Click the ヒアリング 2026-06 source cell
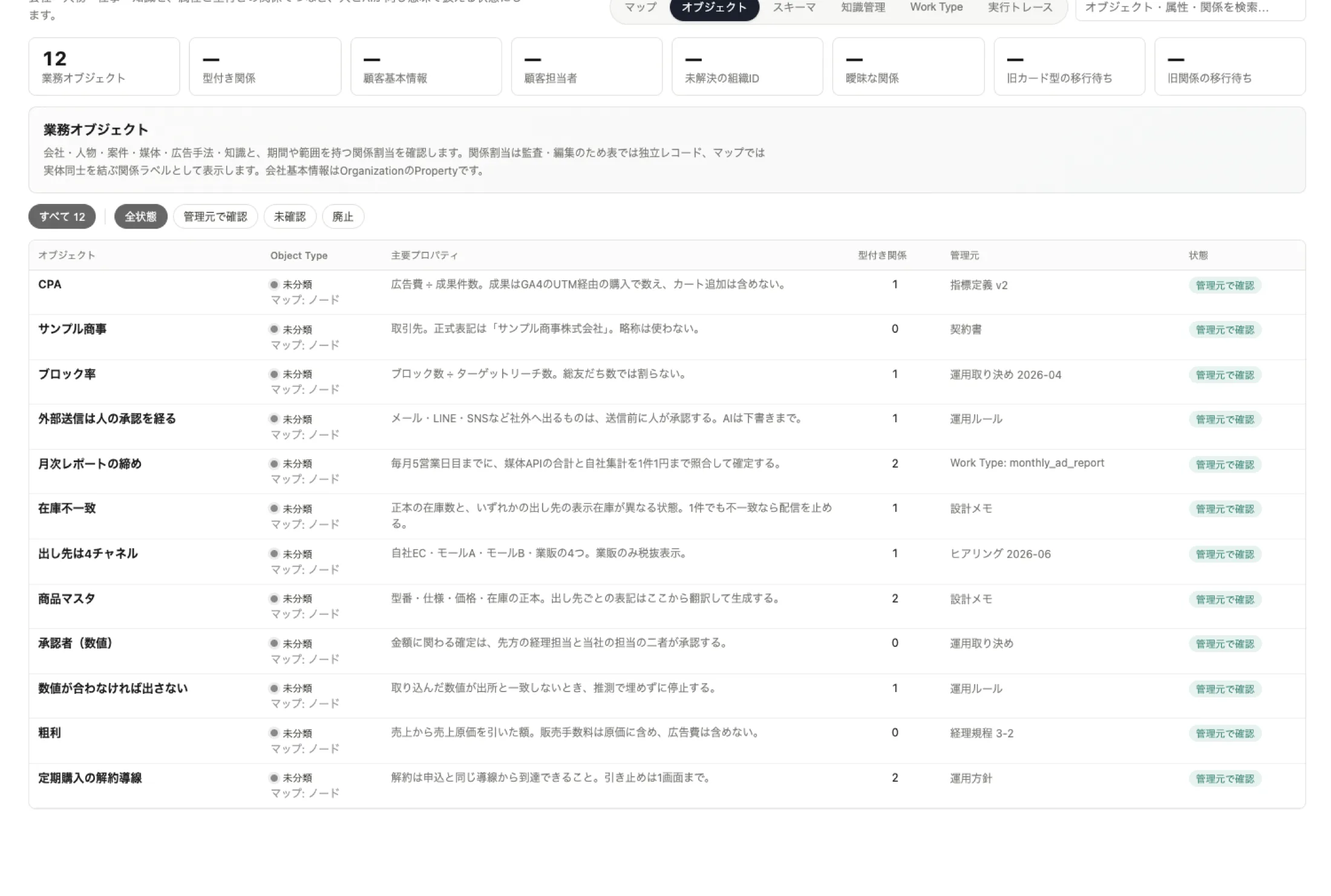Image resolution: width=1331 pixels, height=896 pixels. (x=1000, y=554)
